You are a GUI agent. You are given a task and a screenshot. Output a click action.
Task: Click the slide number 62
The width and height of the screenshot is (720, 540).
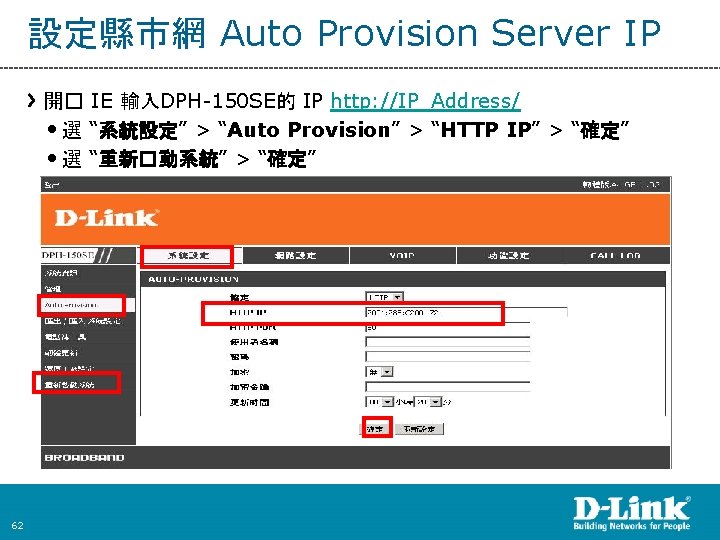point(17,525)
